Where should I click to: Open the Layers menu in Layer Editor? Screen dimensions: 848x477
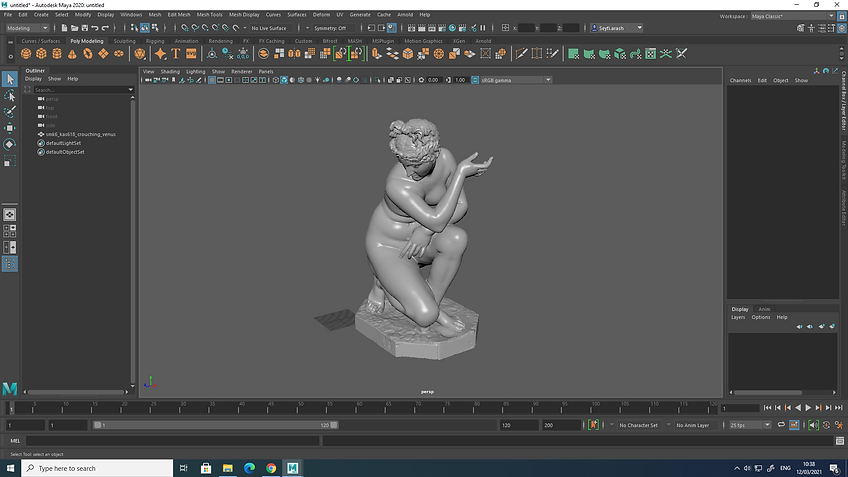click(738, 317)
